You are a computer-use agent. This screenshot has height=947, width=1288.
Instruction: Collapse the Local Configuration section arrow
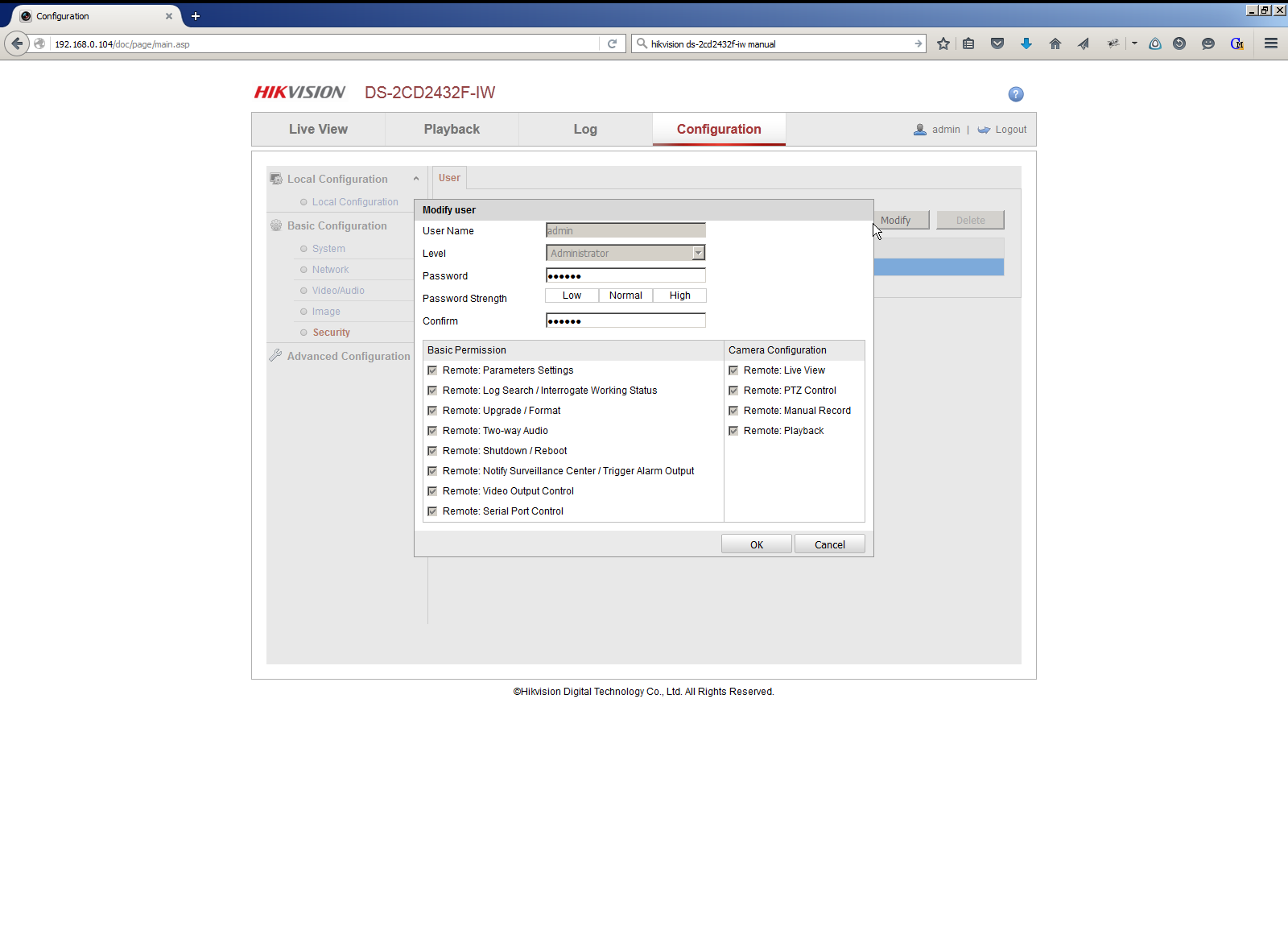[x=416, y=179]
